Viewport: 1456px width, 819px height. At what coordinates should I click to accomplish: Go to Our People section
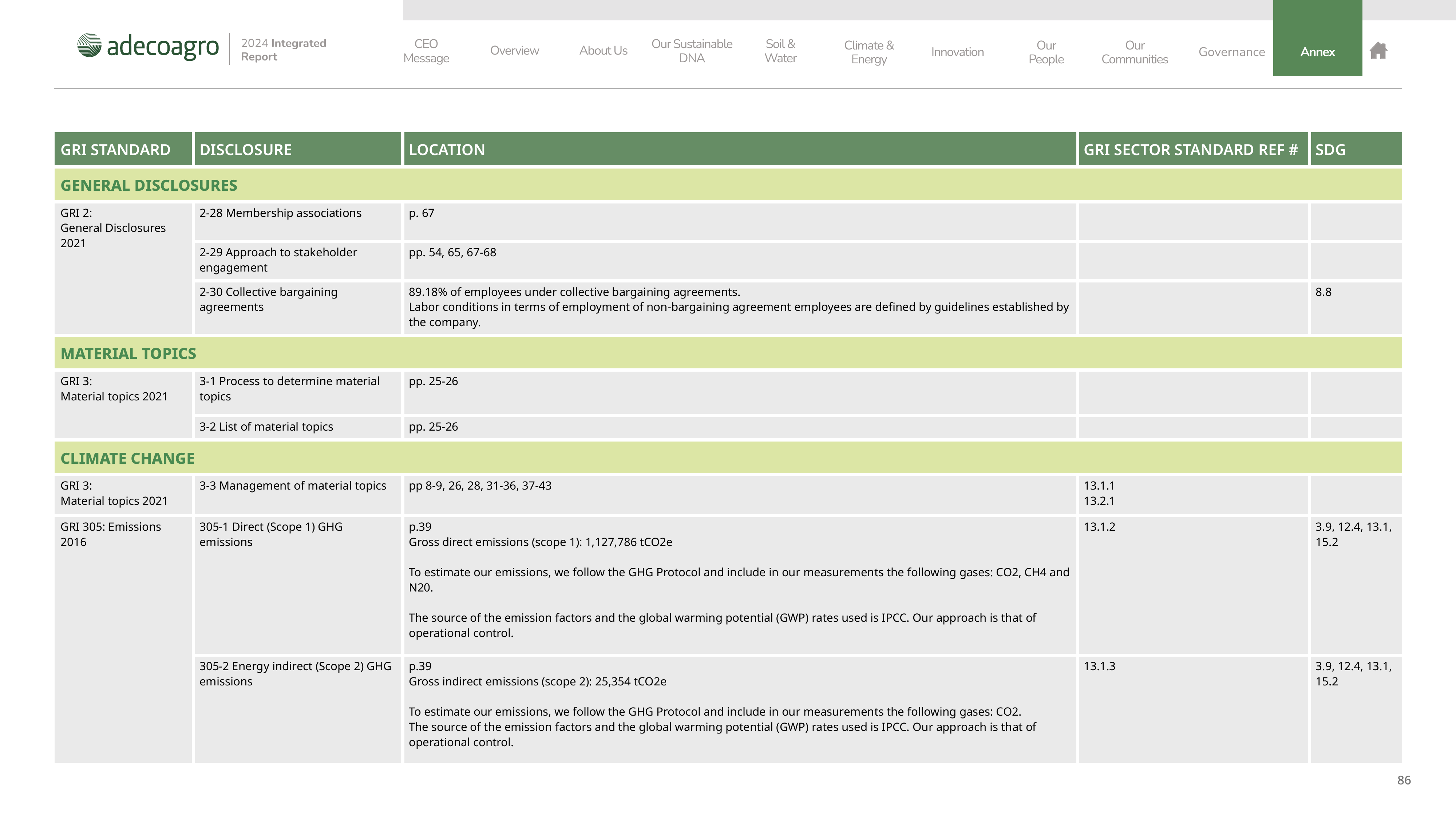click(1046, 52)
